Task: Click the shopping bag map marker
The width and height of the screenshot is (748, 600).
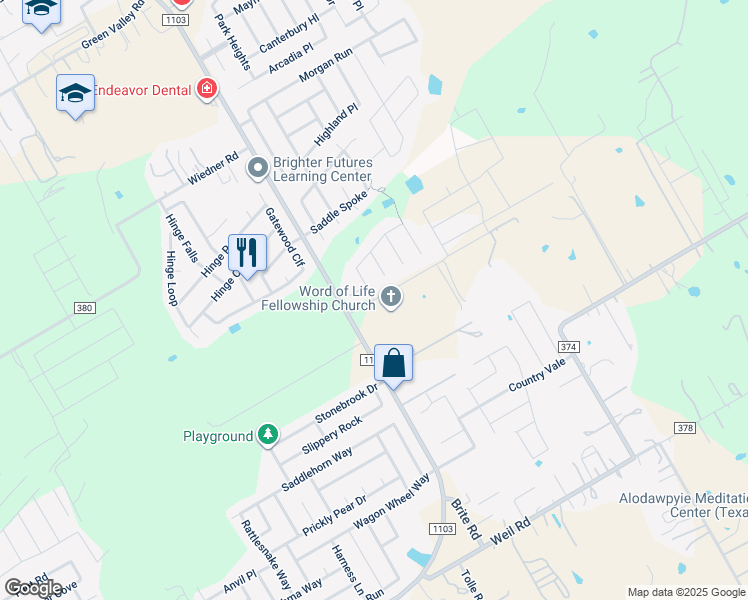Action: (x=394, y=366)
